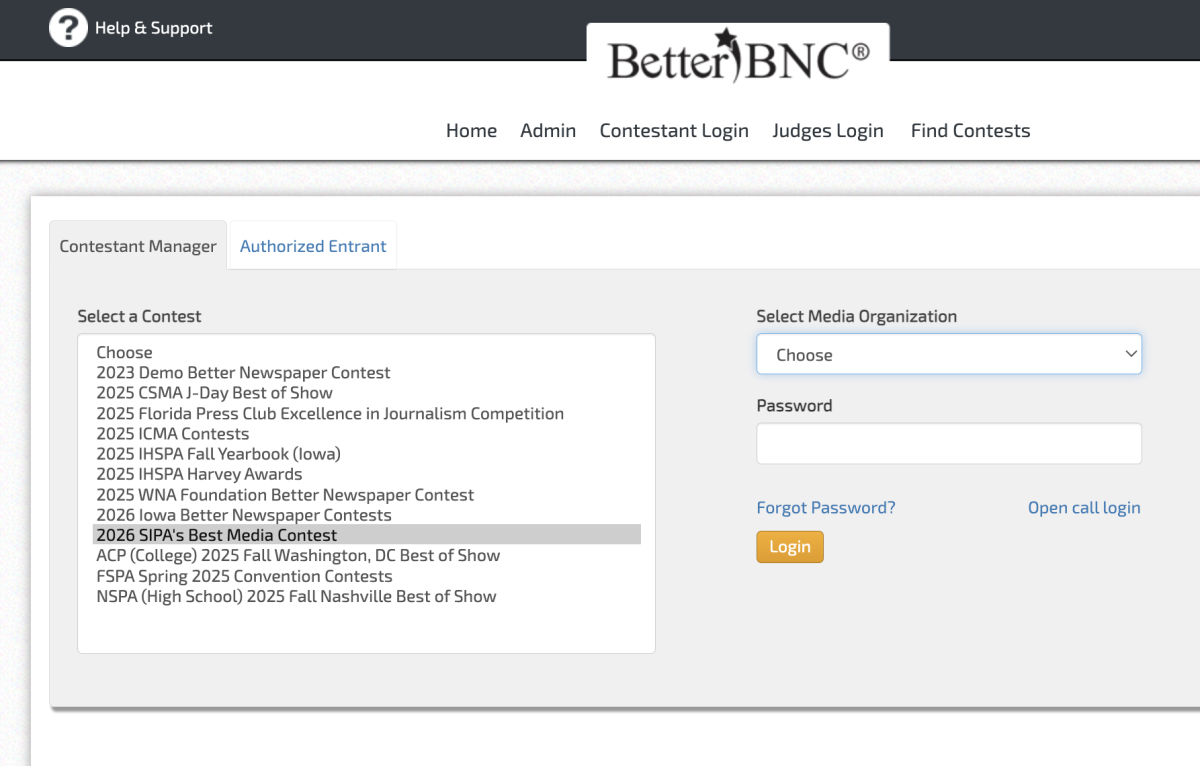The width and height of the screenshot is (1200, 766).
Task: Select 2025 IHSPA Fall Yearbook (Iowa)
Action: pos(366,454)
